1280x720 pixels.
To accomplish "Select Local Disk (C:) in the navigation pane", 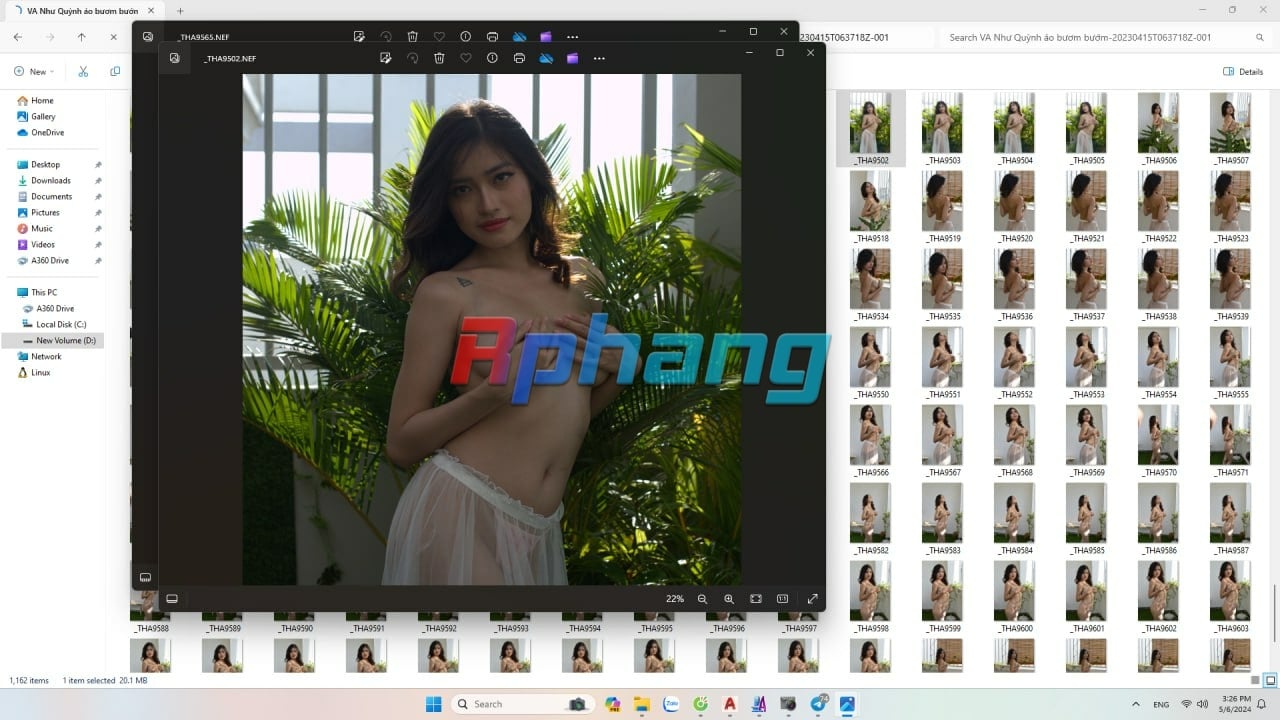I will (x=61, y=324).
